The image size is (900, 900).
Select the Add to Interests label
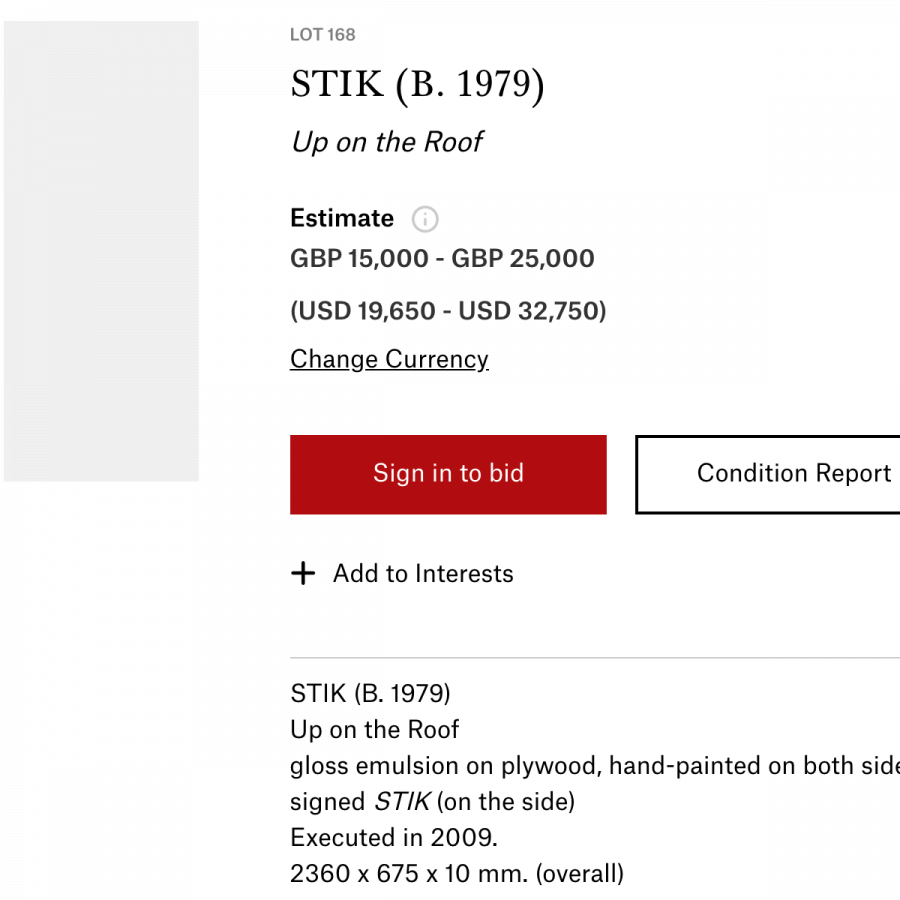click(423, 573)
